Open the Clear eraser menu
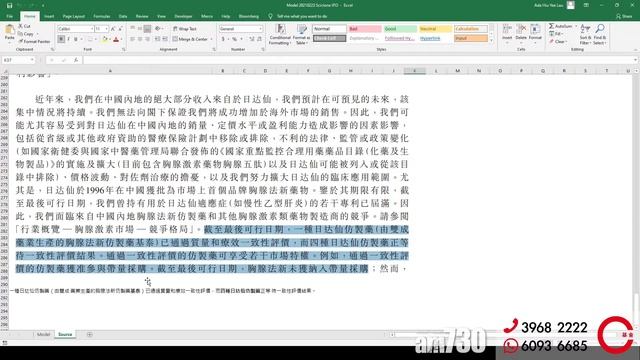Viewport: 640px width, 360px height. pos(557,42)
